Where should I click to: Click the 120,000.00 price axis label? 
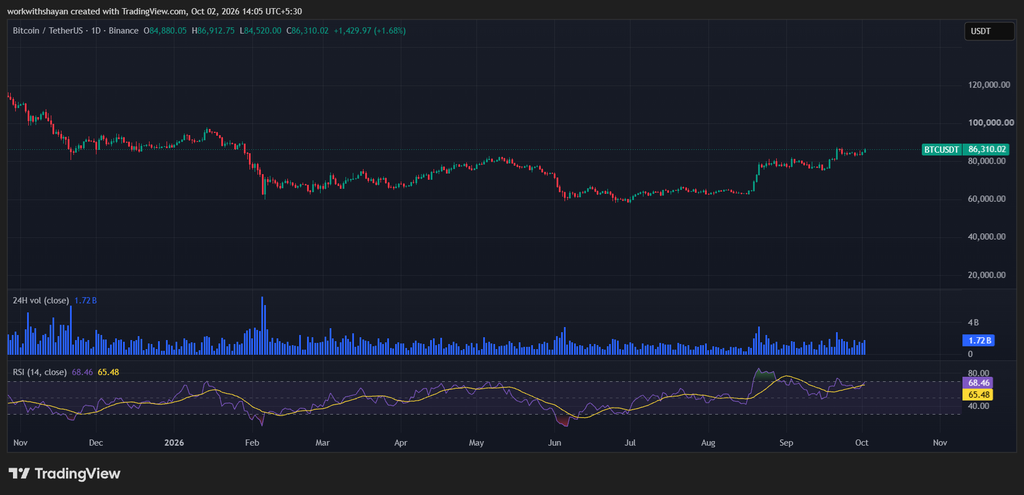pyautogui.click(x=991, y=85)
